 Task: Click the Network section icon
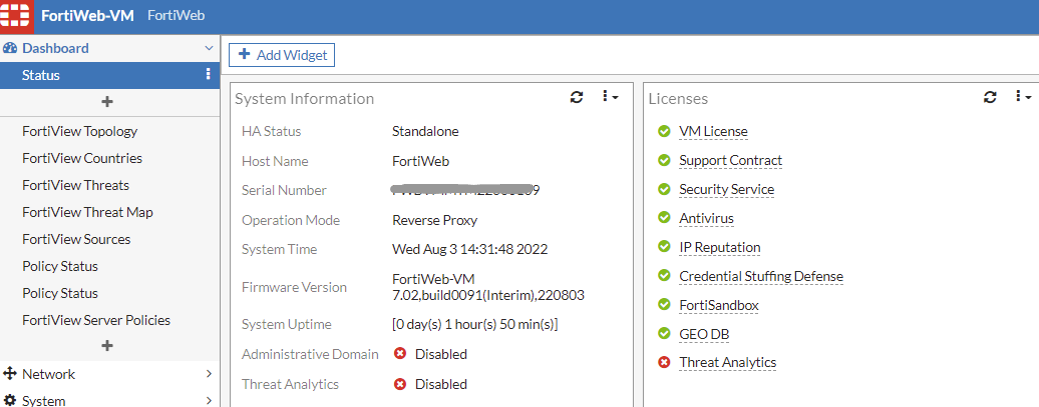pyautogui.click(x=10, y=374)
